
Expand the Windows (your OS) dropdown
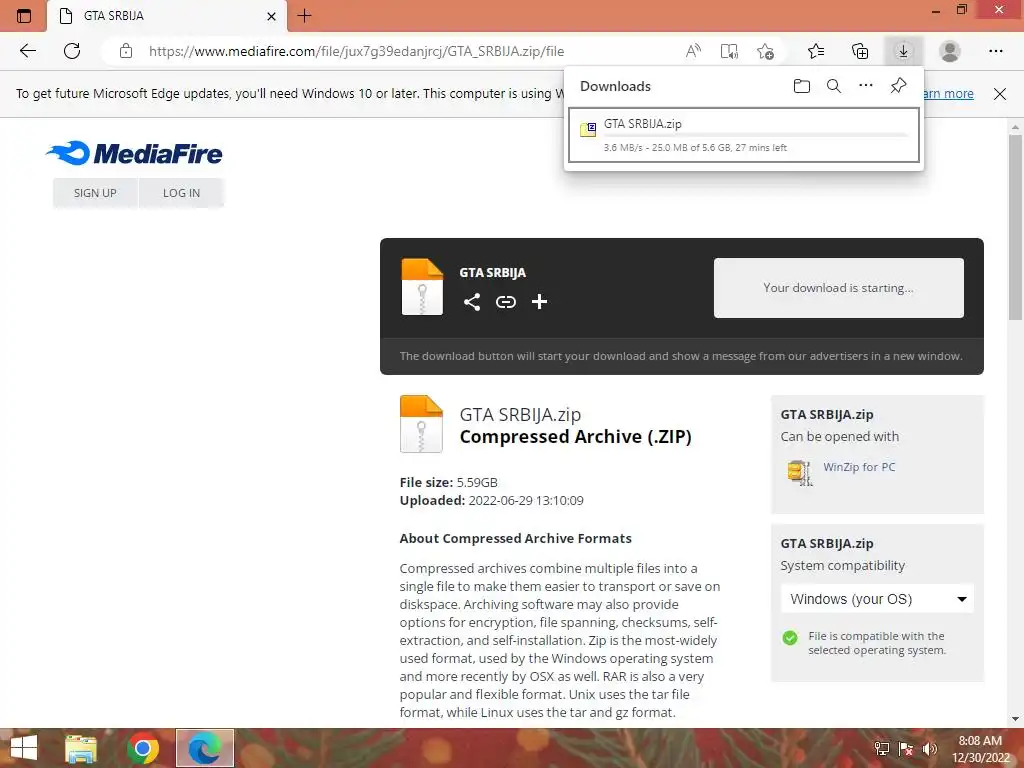pyautogui.click(x=877, y=599)
